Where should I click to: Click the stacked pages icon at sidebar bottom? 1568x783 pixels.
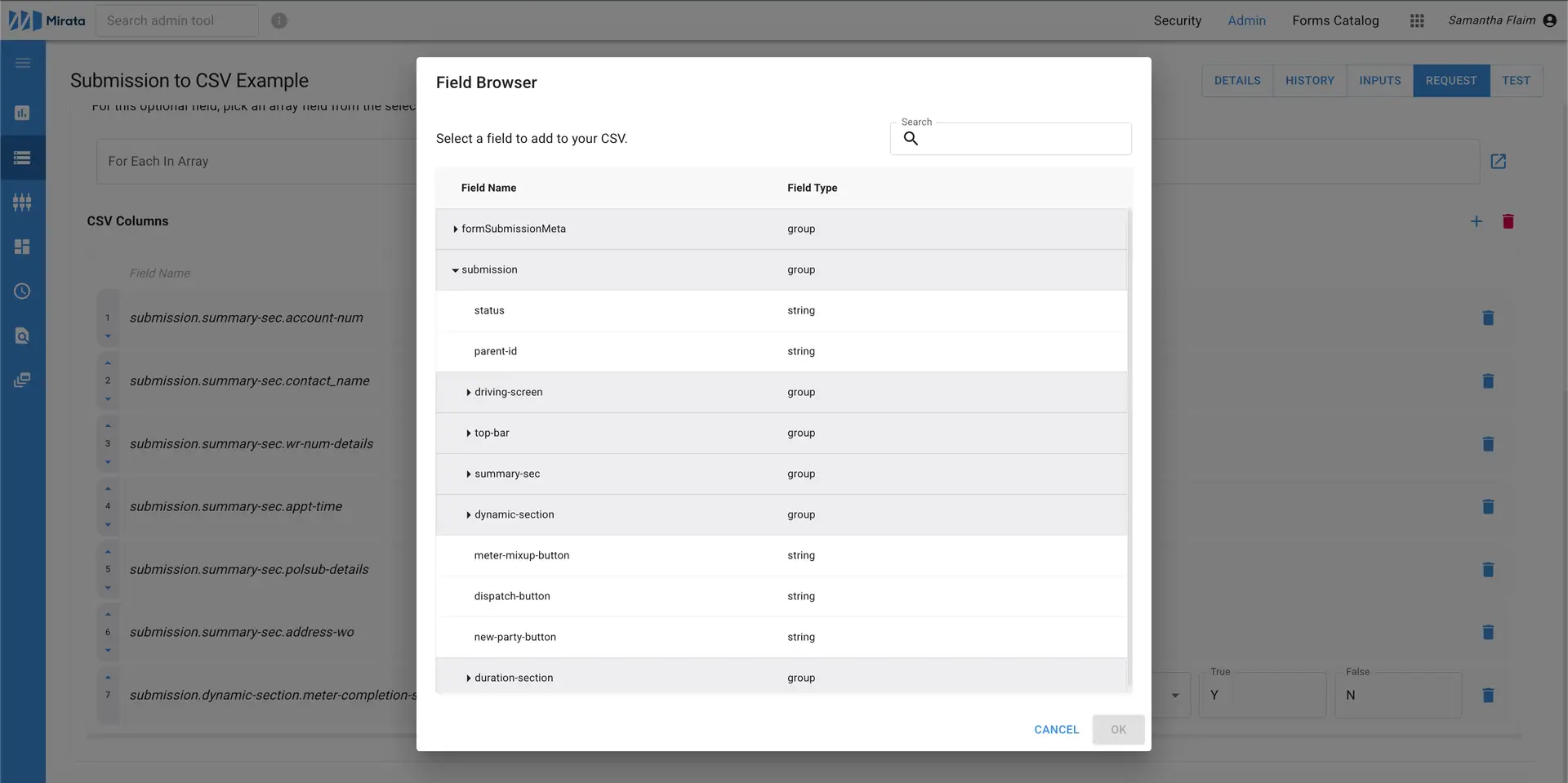point(23,380)
